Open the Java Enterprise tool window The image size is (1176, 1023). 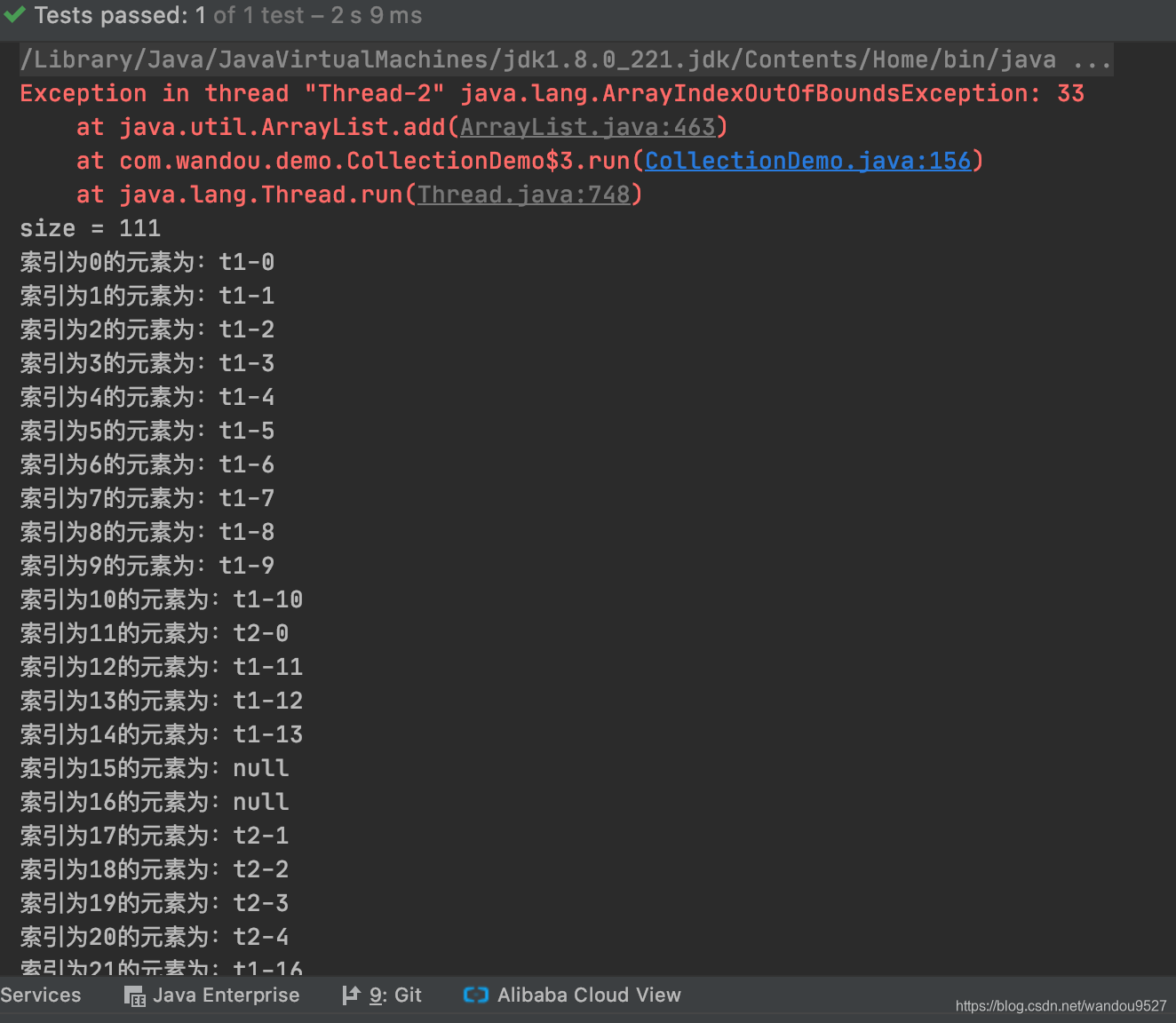click(212, 995)
